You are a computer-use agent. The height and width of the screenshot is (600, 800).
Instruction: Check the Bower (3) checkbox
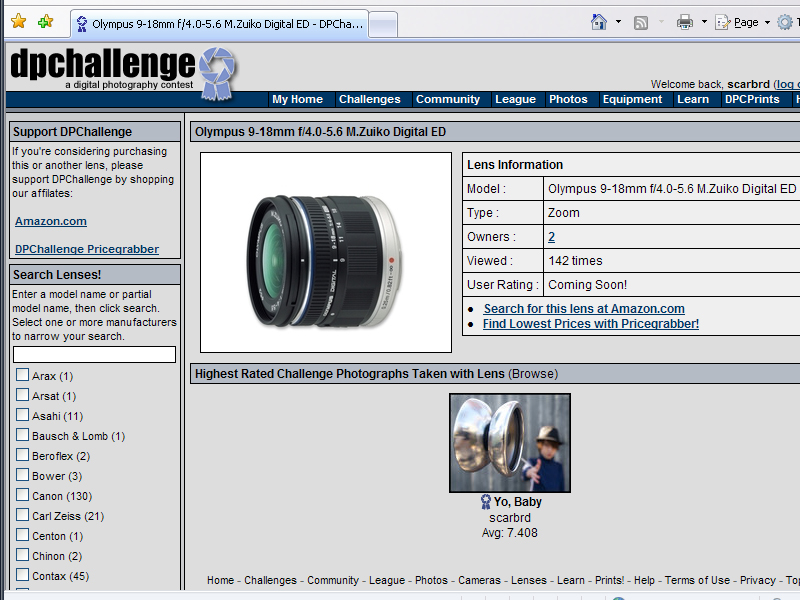(22, 474)
